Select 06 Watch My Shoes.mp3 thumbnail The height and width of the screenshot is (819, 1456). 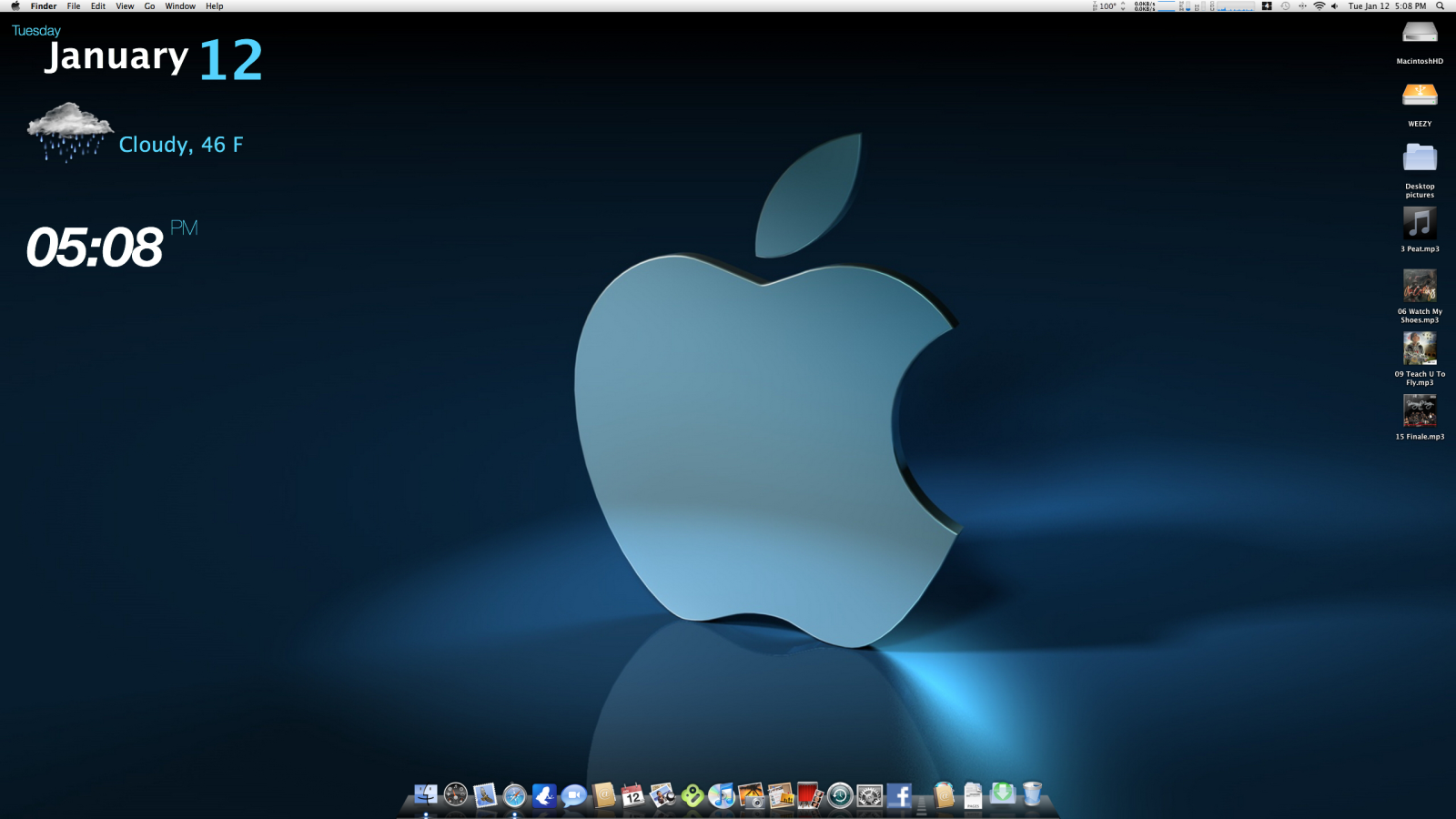tap(1420, 286)
